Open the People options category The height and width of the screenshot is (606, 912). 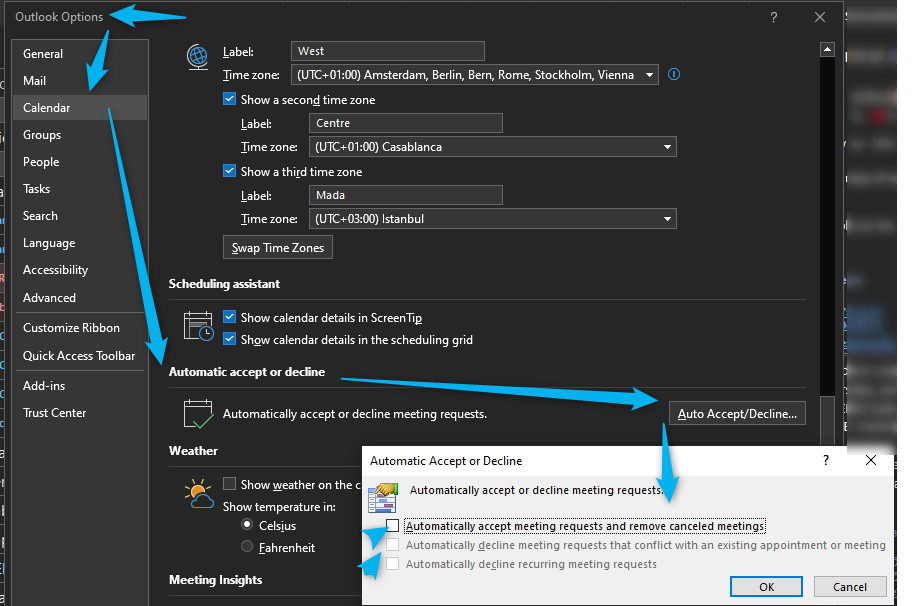(80, 162)
